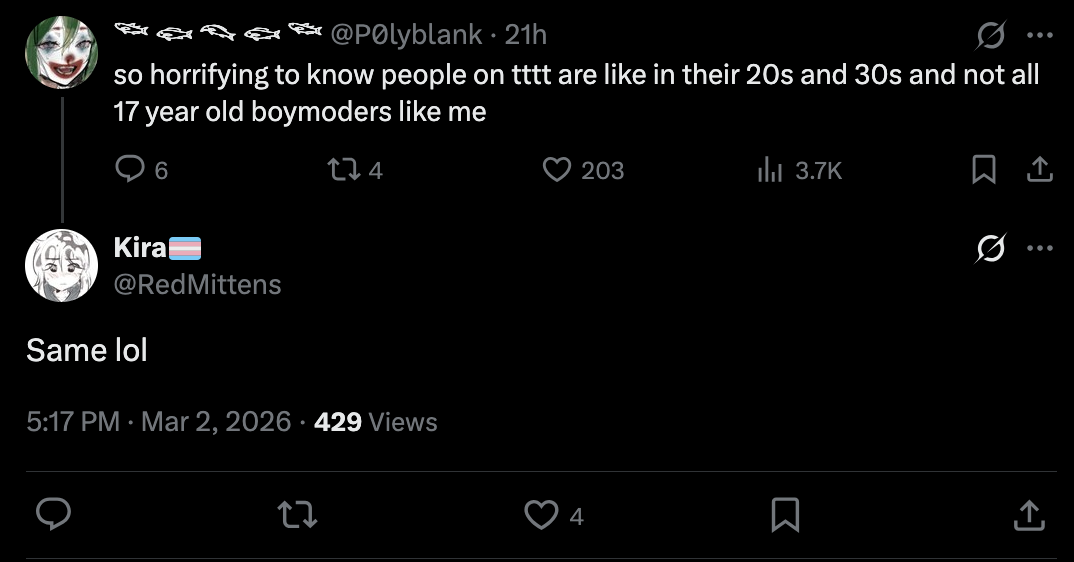View analytics showing 3.7K views
Viewport: 1074px width, 562px height.
[769, 171]
